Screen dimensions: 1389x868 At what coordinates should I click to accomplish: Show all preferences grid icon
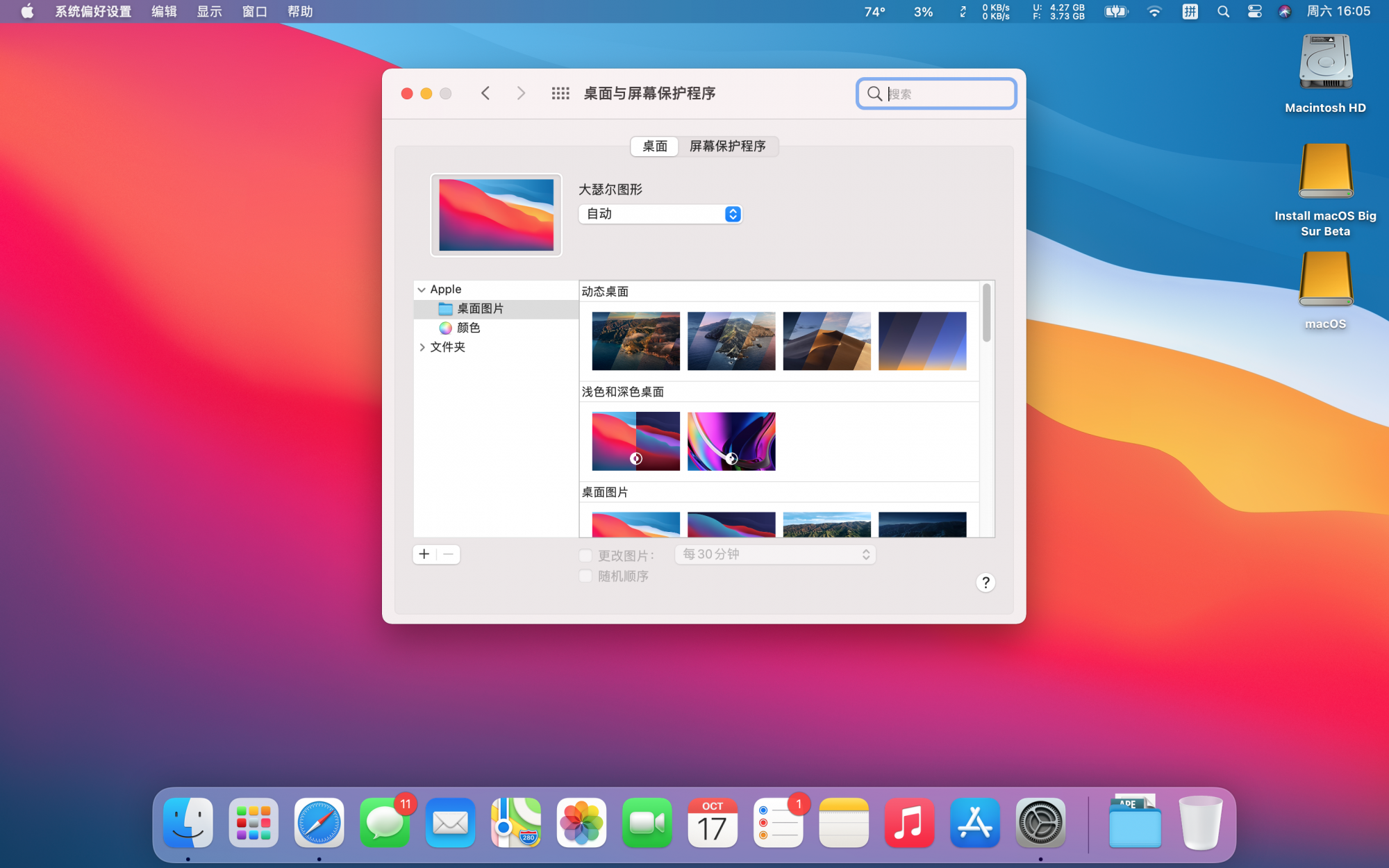pyautogui.click(x=560, y=93)
